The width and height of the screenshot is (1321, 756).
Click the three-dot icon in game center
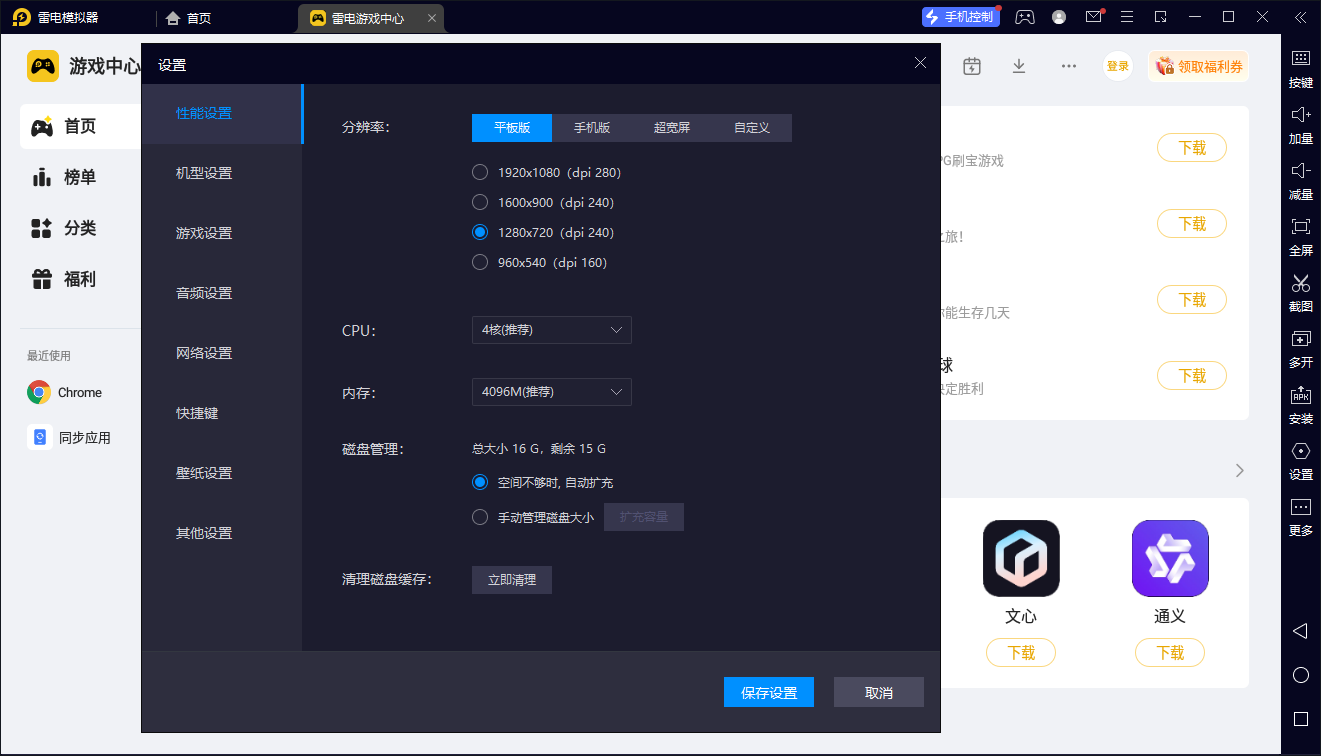[x=1069, y=66]
